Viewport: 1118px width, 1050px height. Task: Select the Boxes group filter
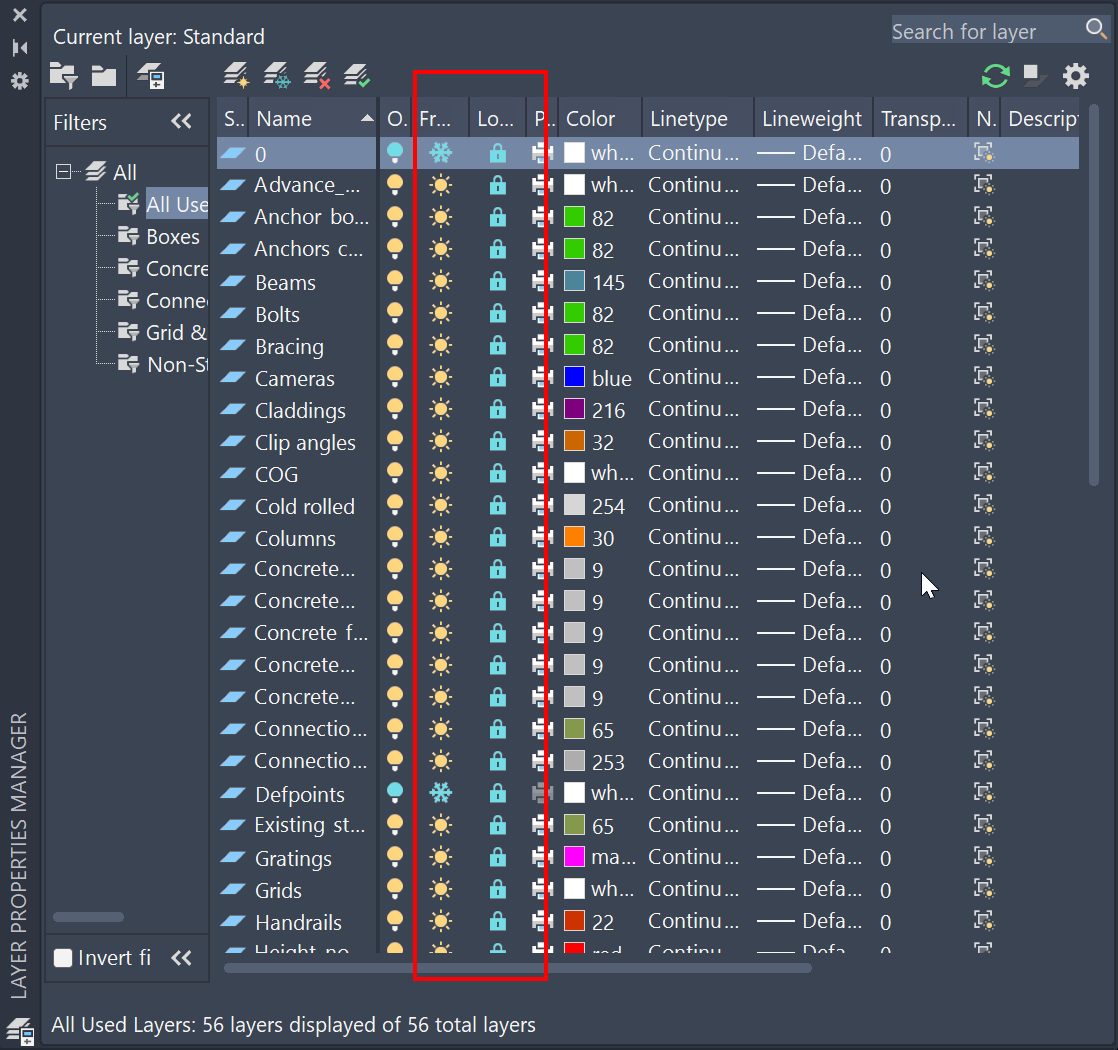[172, 236]
